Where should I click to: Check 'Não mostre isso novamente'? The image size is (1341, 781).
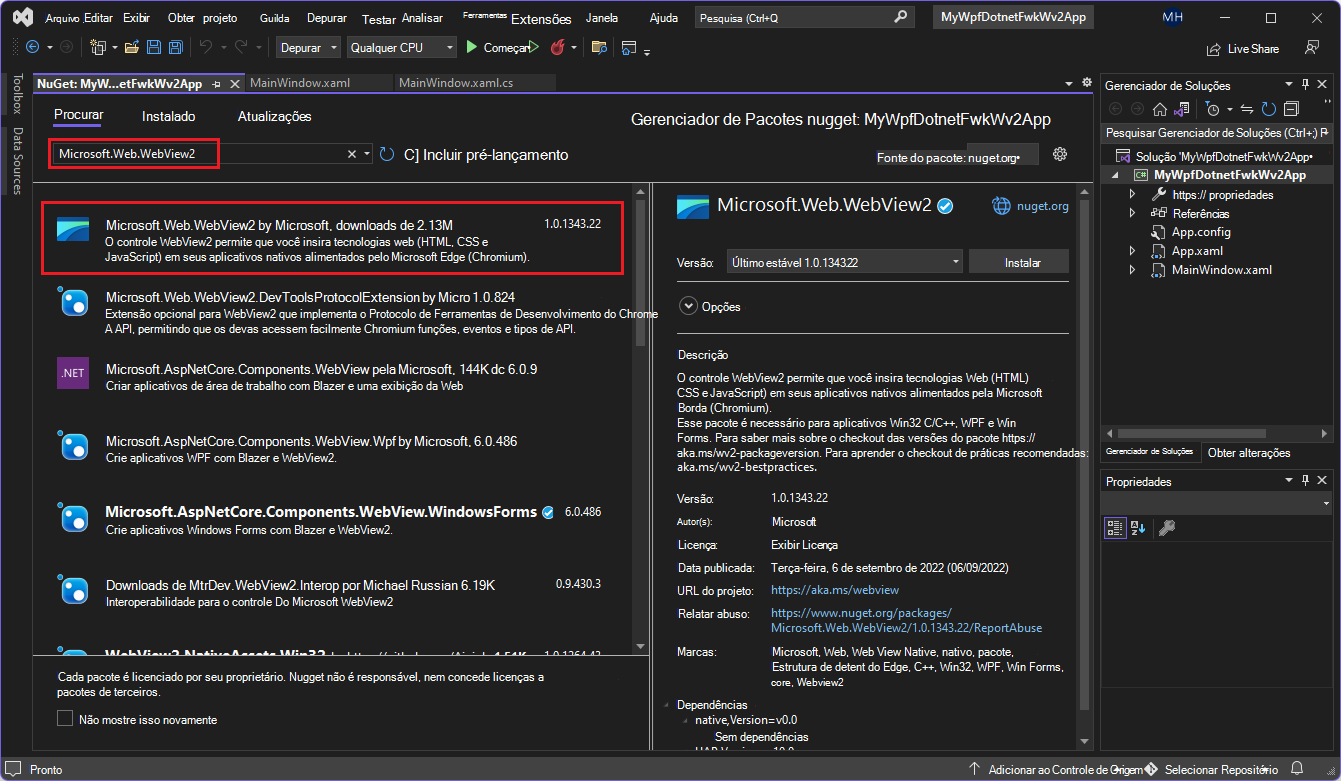pyautogui.click(x=65, y=719)
